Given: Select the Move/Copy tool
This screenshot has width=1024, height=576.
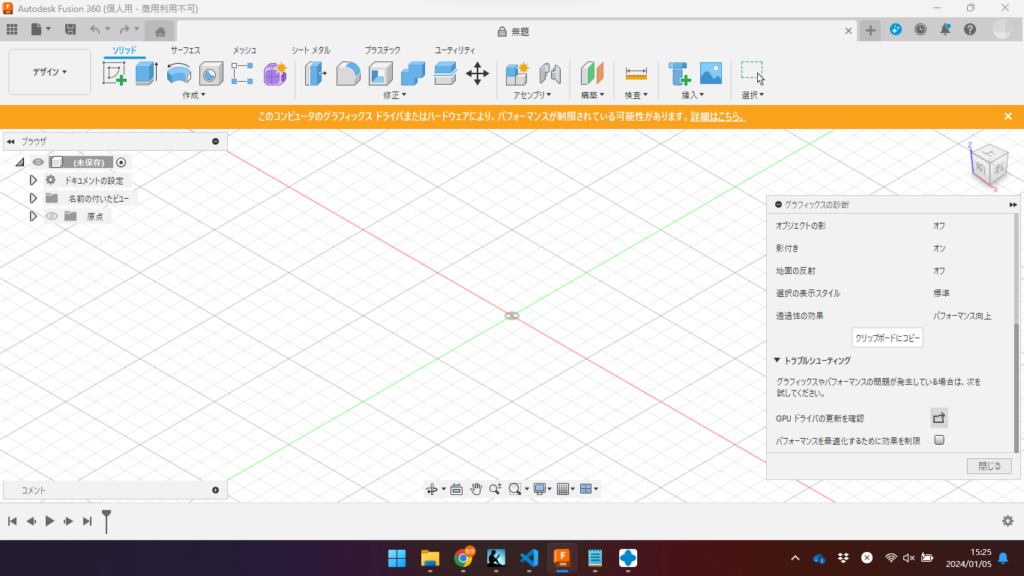Looking at the screenshot, I should point(477,73).
